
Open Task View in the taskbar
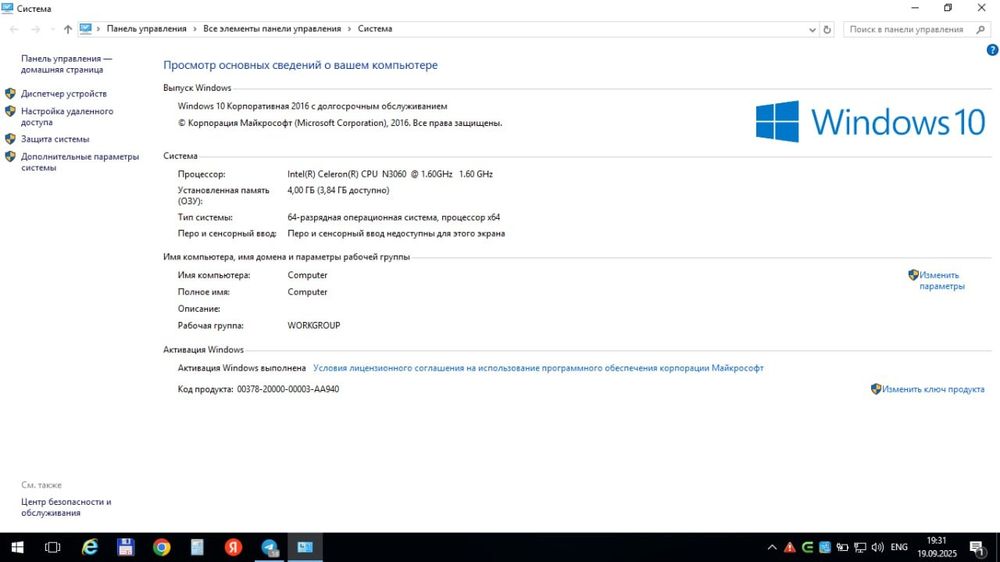point(52,547)
